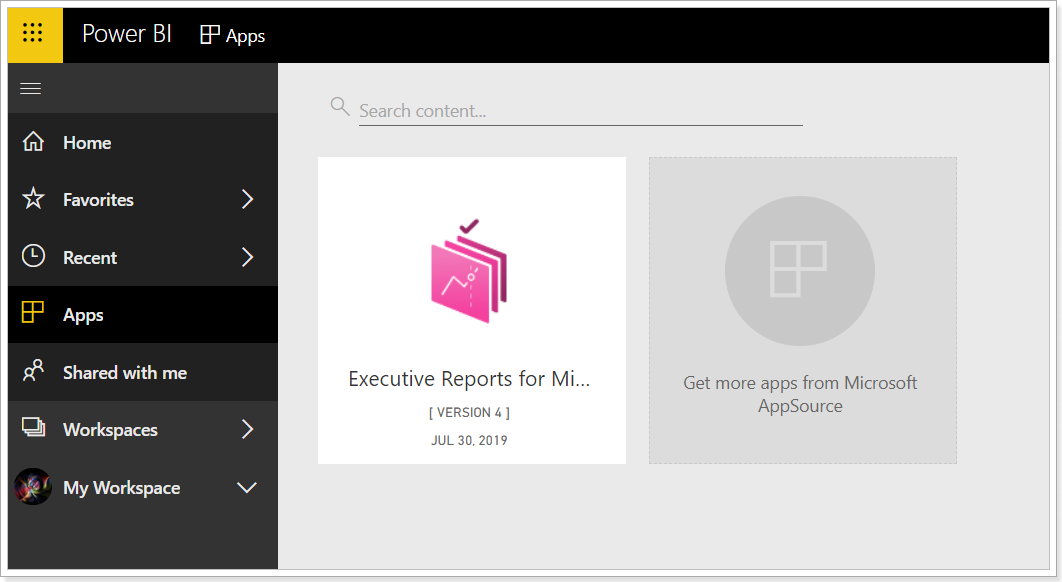Click the Workspaces stacked windows icon
The height and width of the screenshot is (582, 1062).
click(33, 427)
